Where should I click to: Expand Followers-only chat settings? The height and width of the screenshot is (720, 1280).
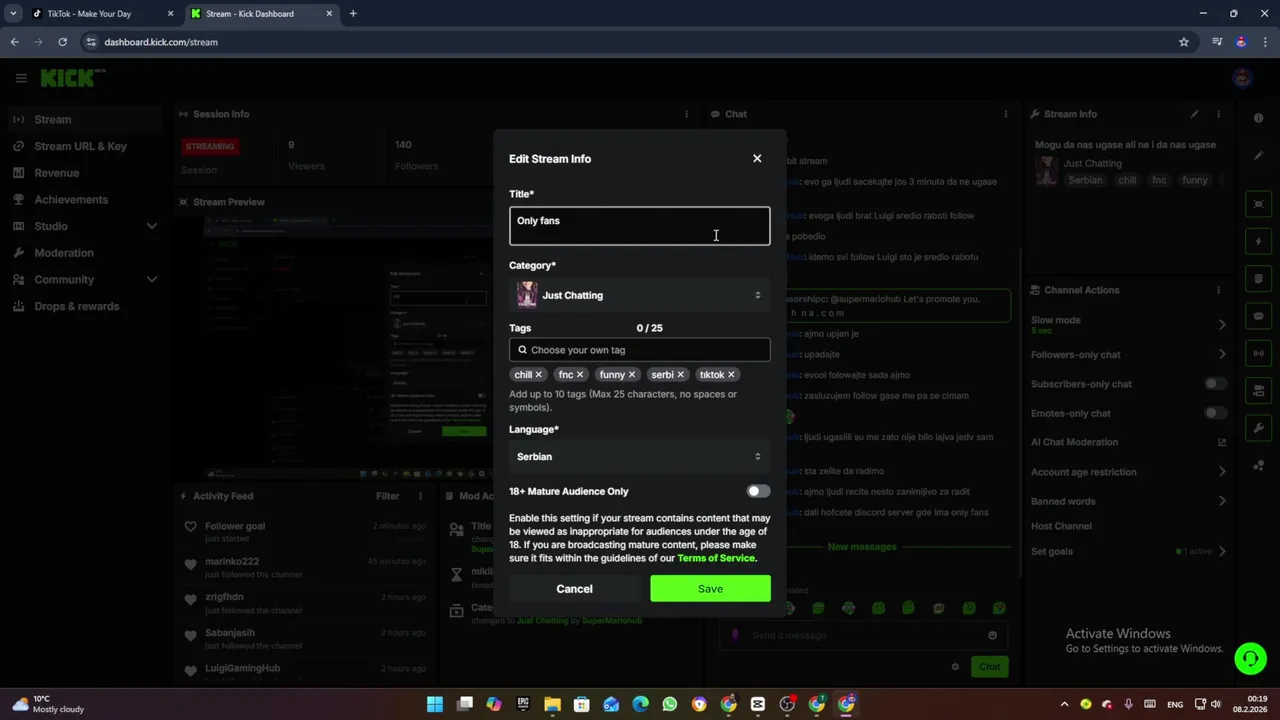(x=1222, y=354)
